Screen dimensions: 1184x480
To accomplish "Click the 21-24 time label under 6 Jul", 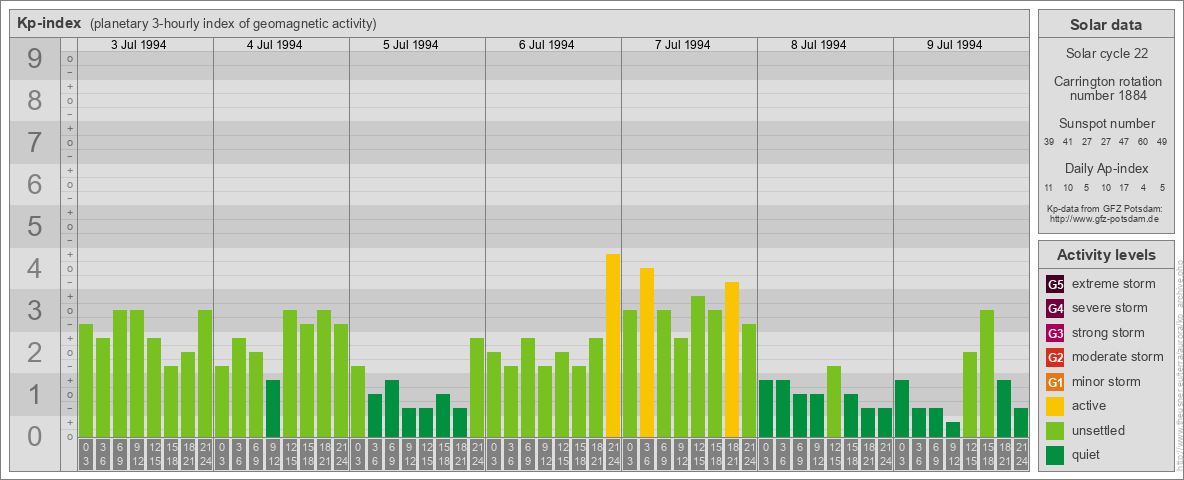I will (x=613, y=455).
